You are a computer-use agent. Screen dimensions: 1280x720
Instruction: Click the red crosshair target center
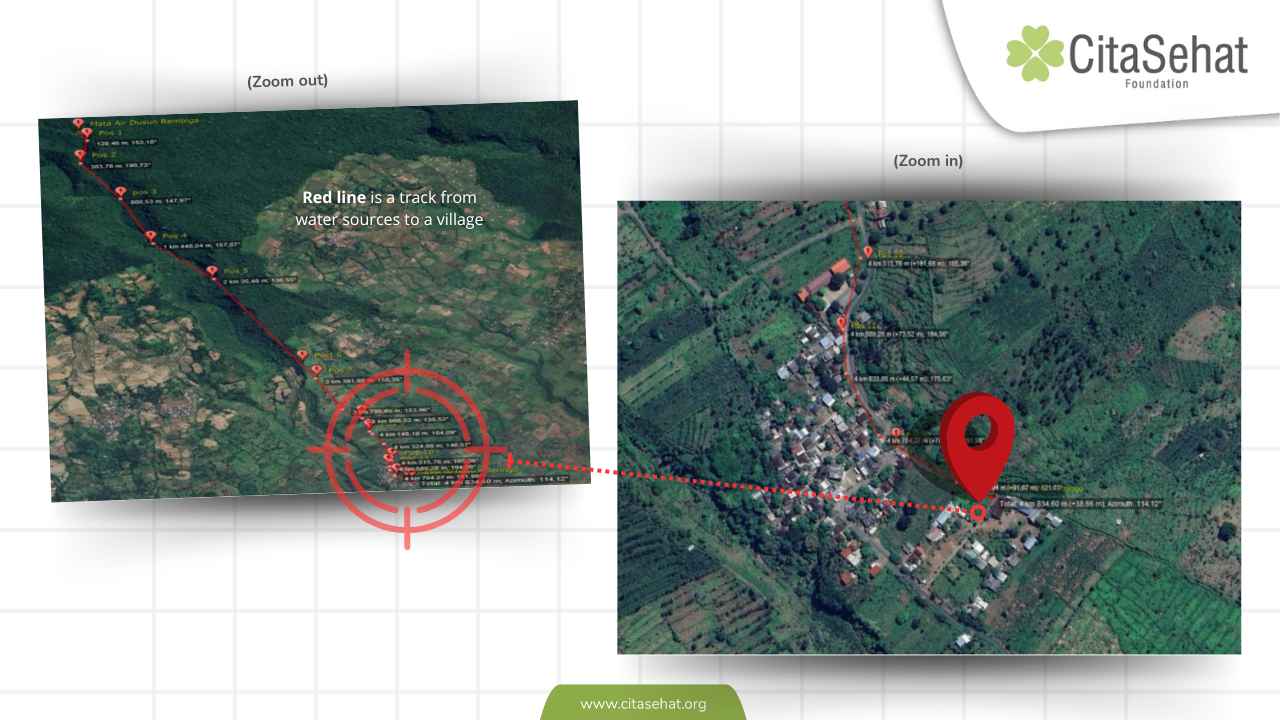pos(407,450)
